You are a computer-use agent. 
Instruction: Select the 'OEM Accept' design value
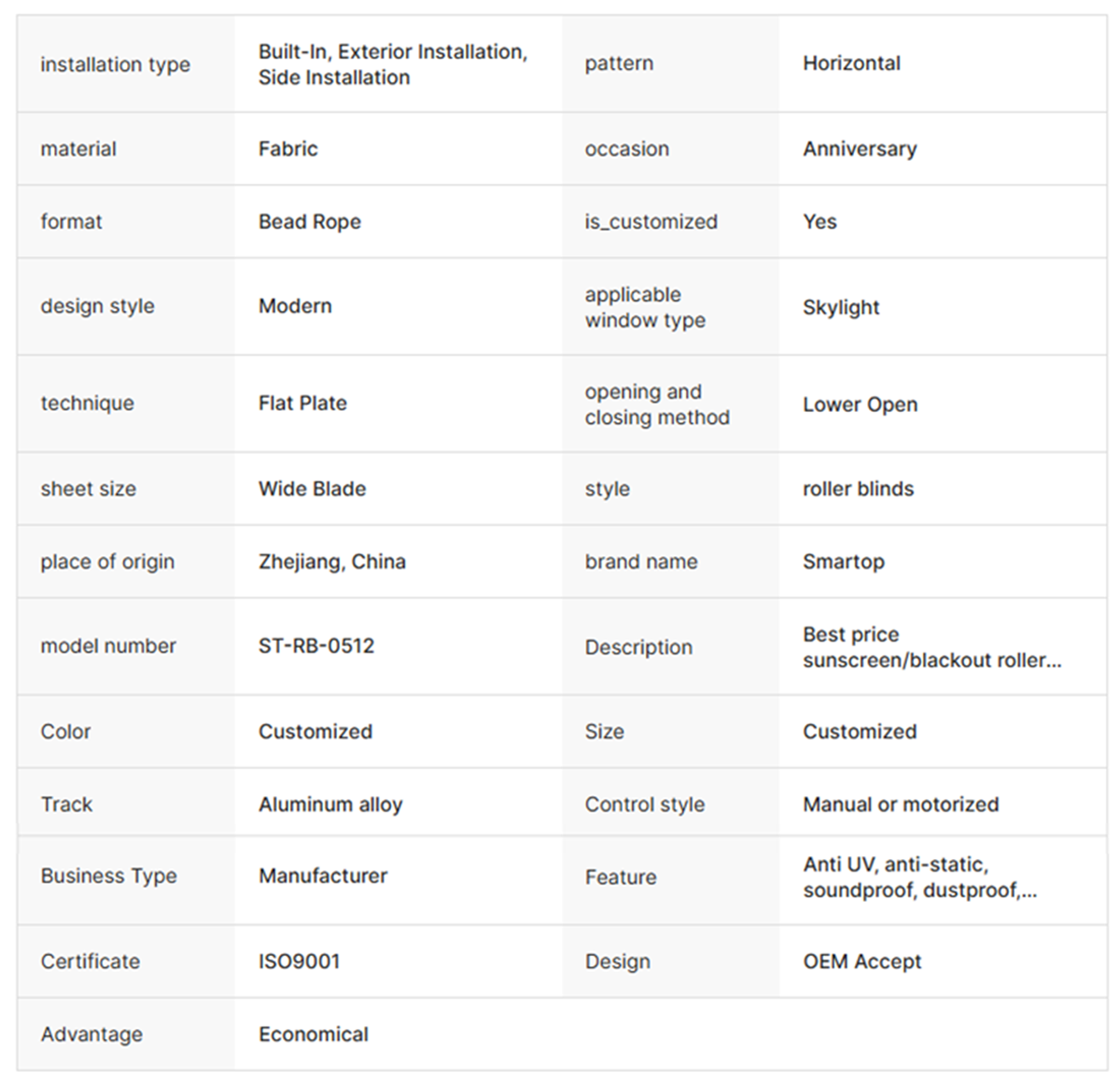click(861, 961)
